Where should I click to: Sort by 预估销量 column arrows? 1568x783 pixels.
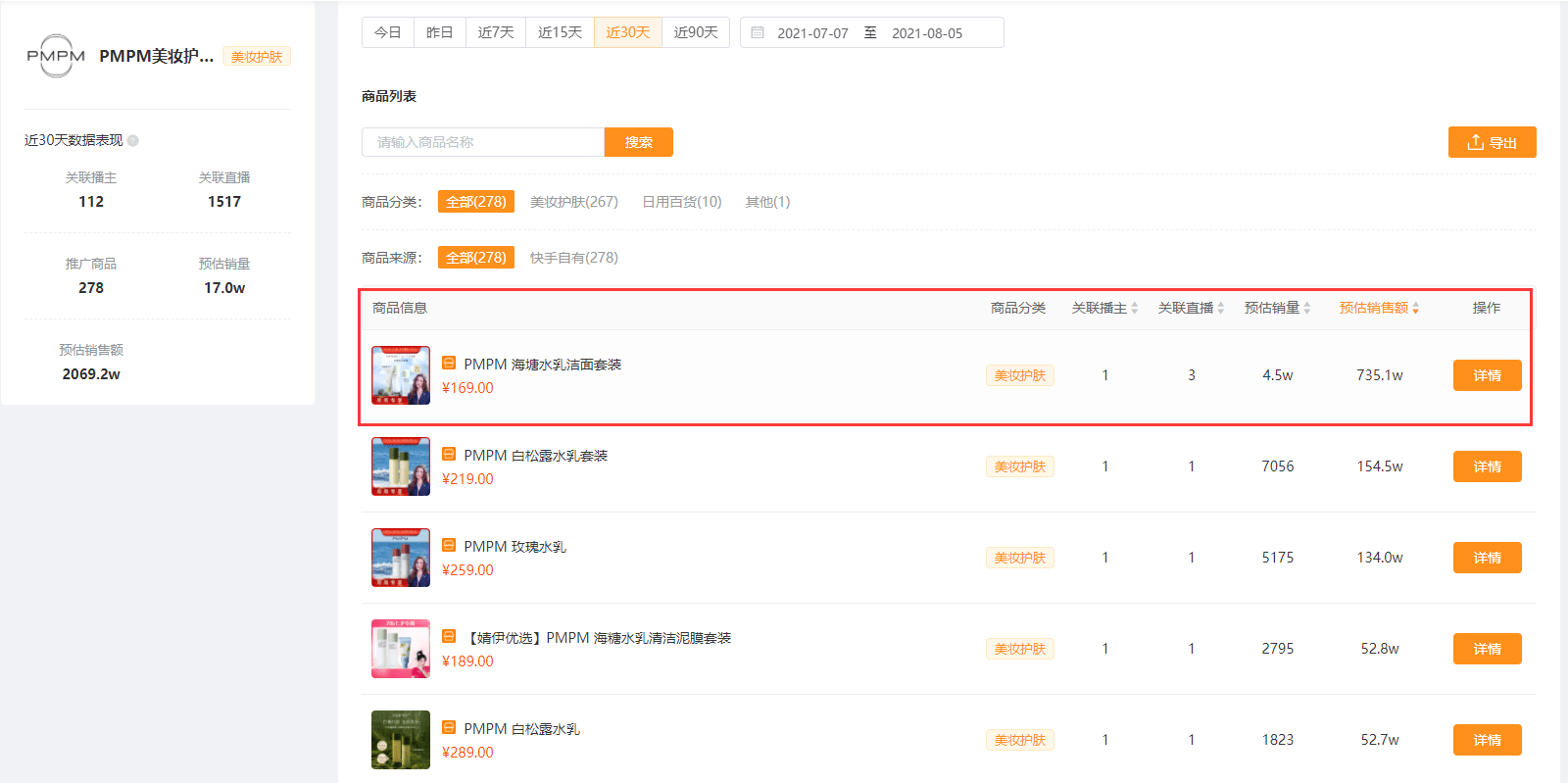[1307, 308]
